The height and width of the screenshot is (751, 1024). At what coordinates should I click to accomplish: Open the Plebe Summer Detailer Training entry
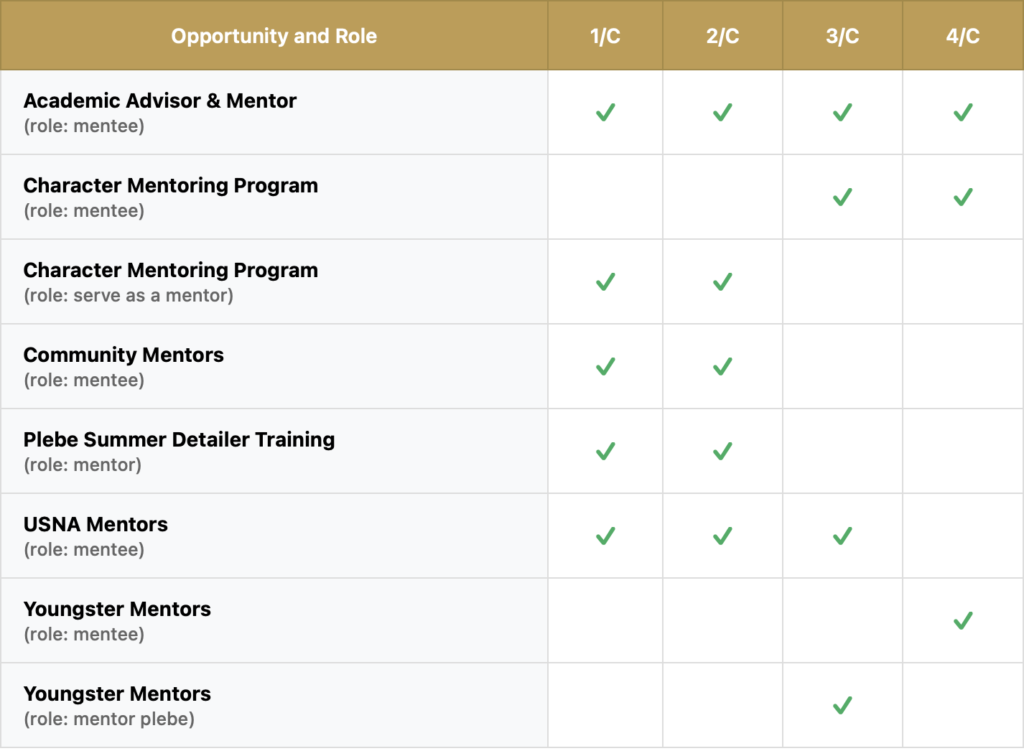click(x=179, y=440)
